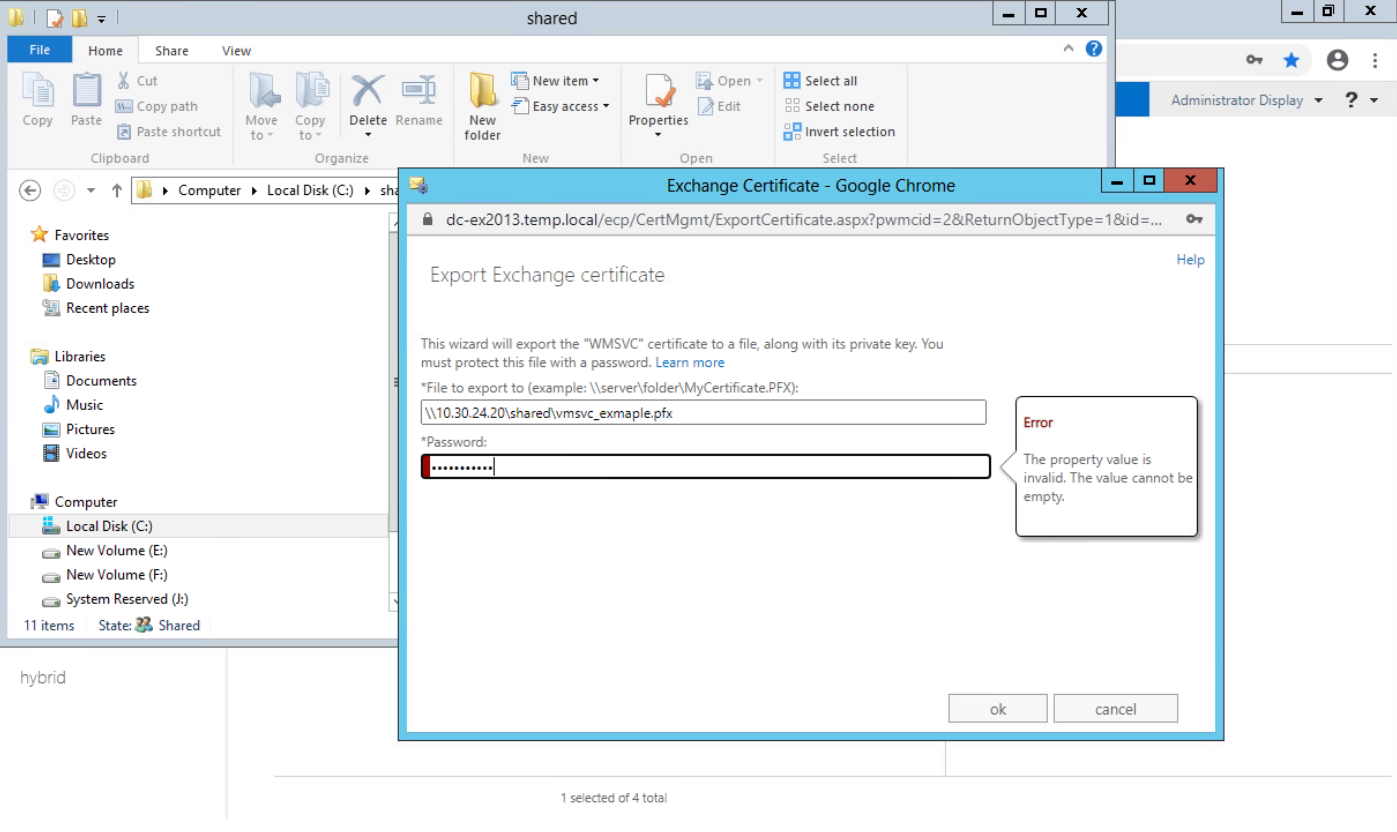Expand the Administrator Display dropdown
This screenshot has width=1397, height=832.
click(x=1246, y=100)
